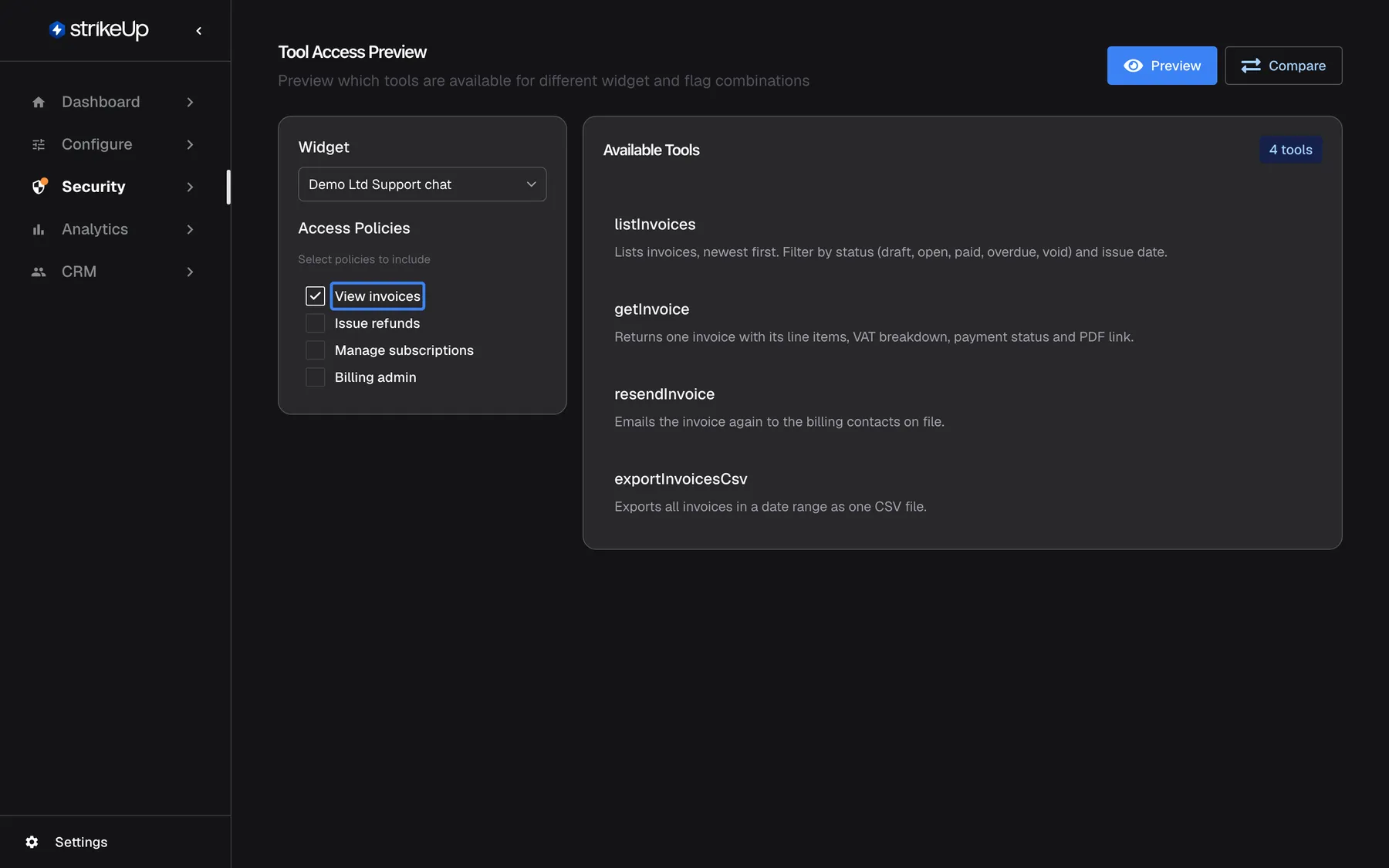Tick the Billing admin checkbox
Screen dimensions: 1389x868
coord(315,377)
